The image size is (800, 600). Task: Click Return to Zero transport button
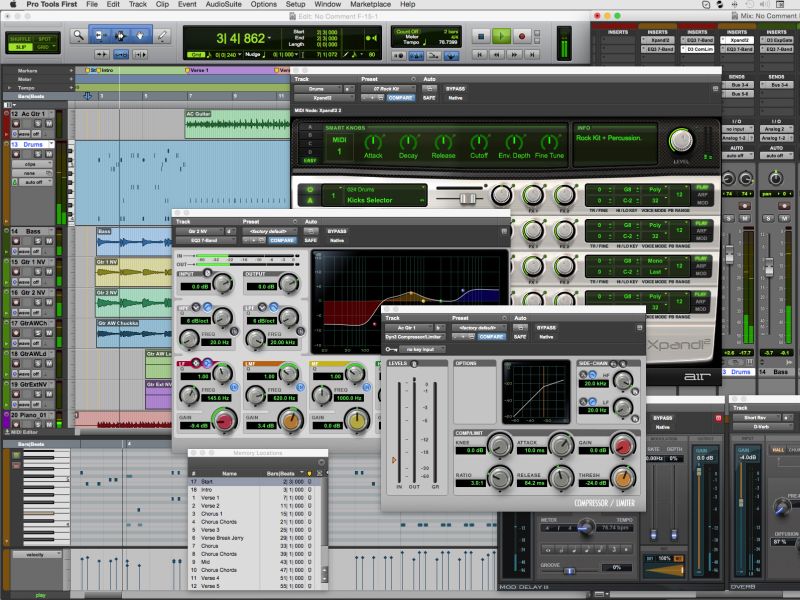click(479, 54)
